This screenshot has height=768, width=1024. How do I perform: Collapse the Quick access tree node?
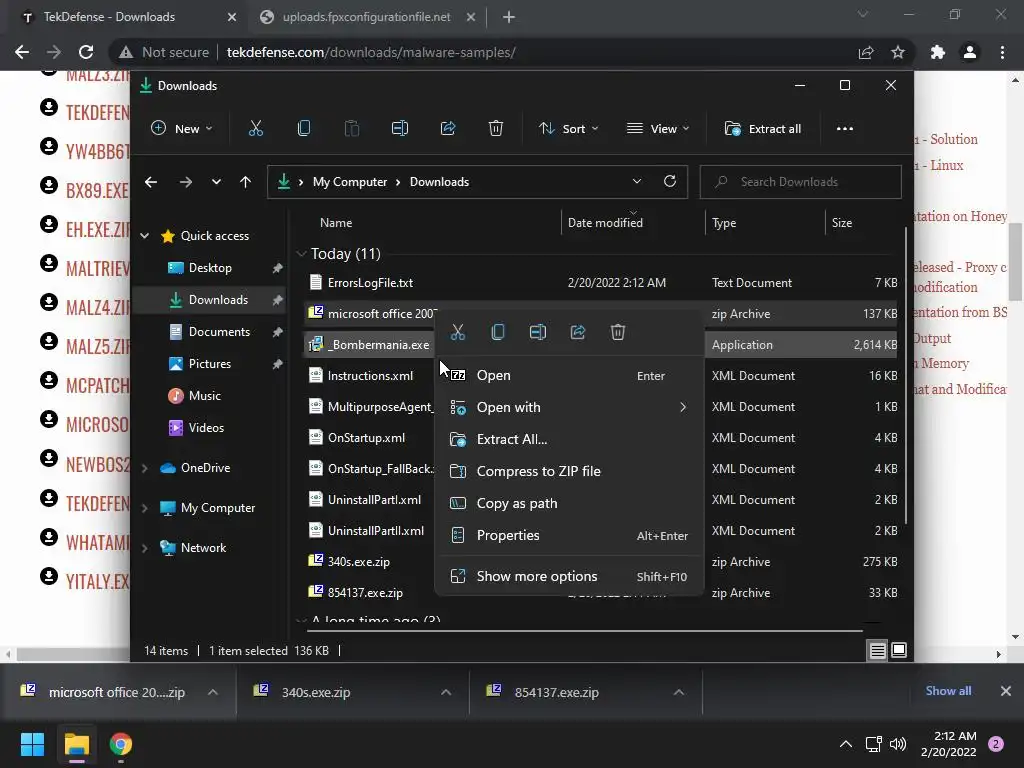(x=144, y=236)
